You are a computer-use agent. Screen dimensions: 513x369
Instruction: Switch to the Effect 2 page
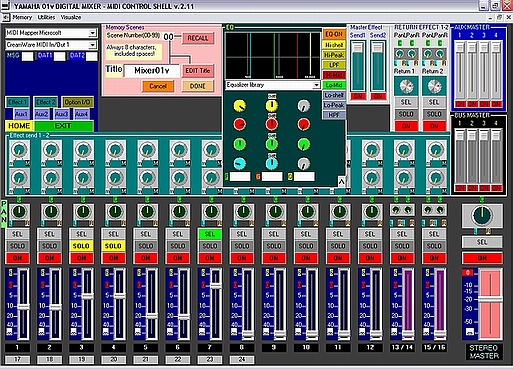click(46, 102)
